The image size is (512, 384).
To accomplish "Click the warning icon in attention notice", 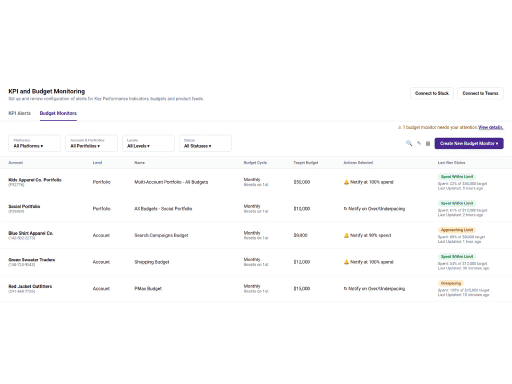I will click(x=400, y=127).
